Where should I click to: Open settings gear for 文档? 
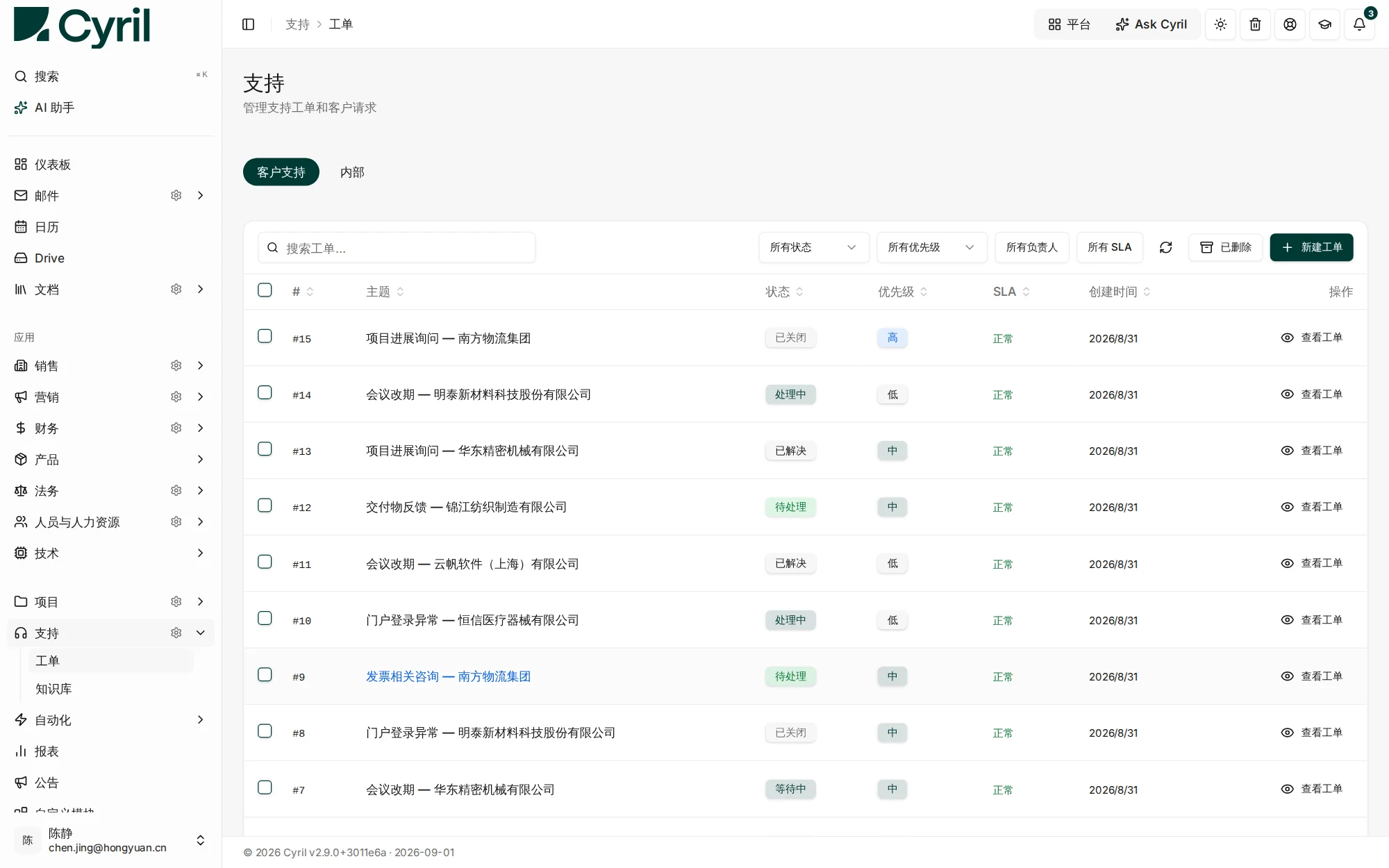[176, 289]
